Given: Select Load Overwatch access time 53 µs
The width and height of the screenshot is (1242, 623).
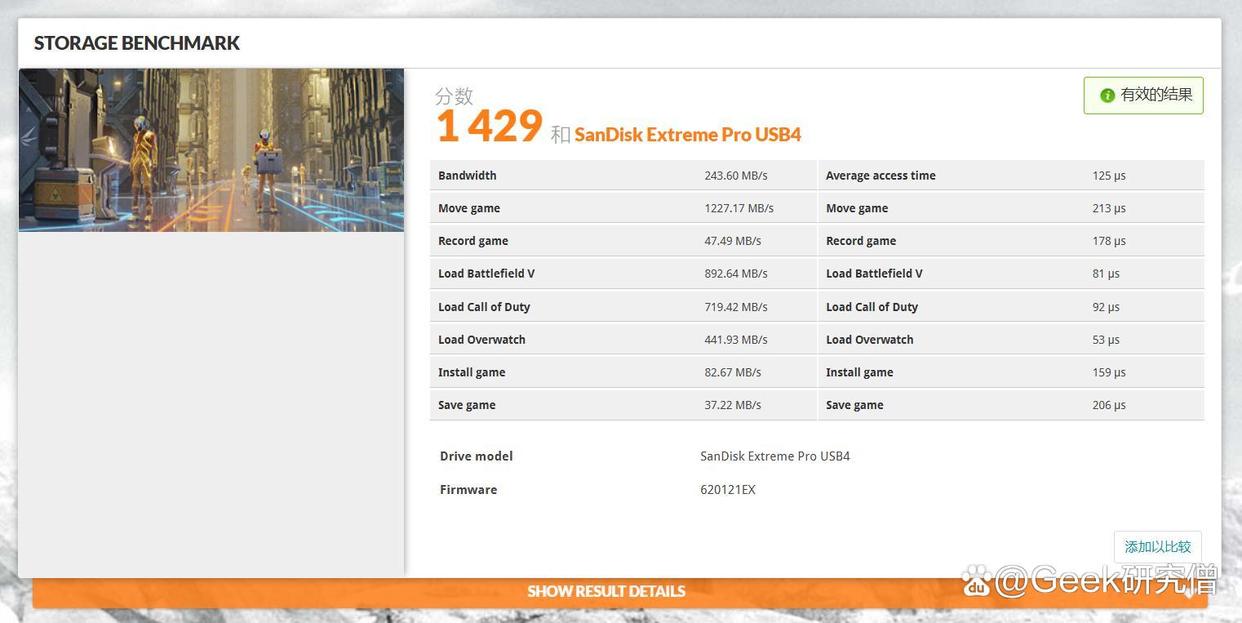Looking at the screenshot, I should (1106, 340).
